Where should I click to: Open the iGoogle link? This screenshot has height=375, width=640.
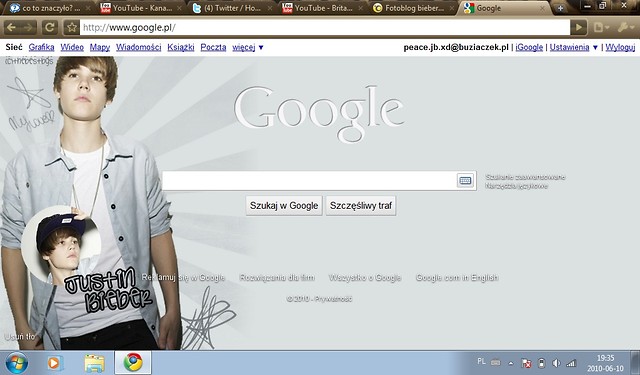529,47
